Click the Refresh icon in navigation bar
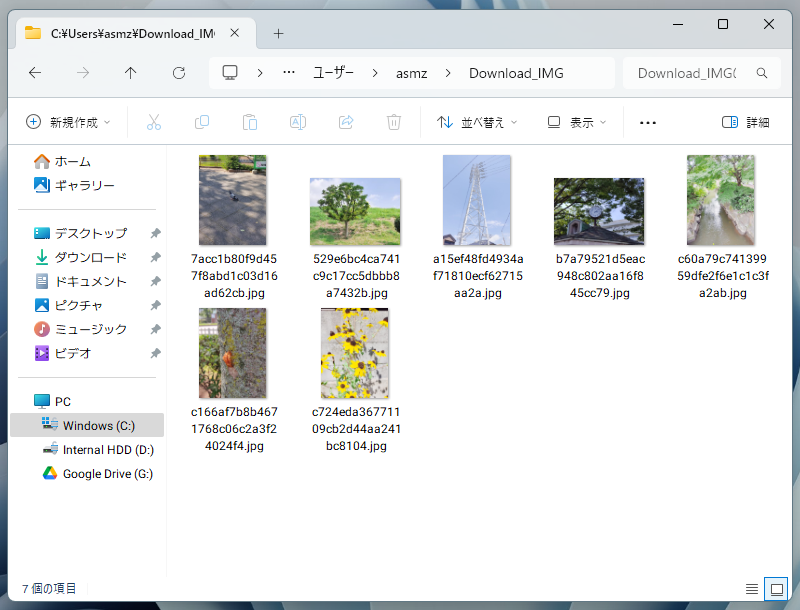 tap(179, 73)
